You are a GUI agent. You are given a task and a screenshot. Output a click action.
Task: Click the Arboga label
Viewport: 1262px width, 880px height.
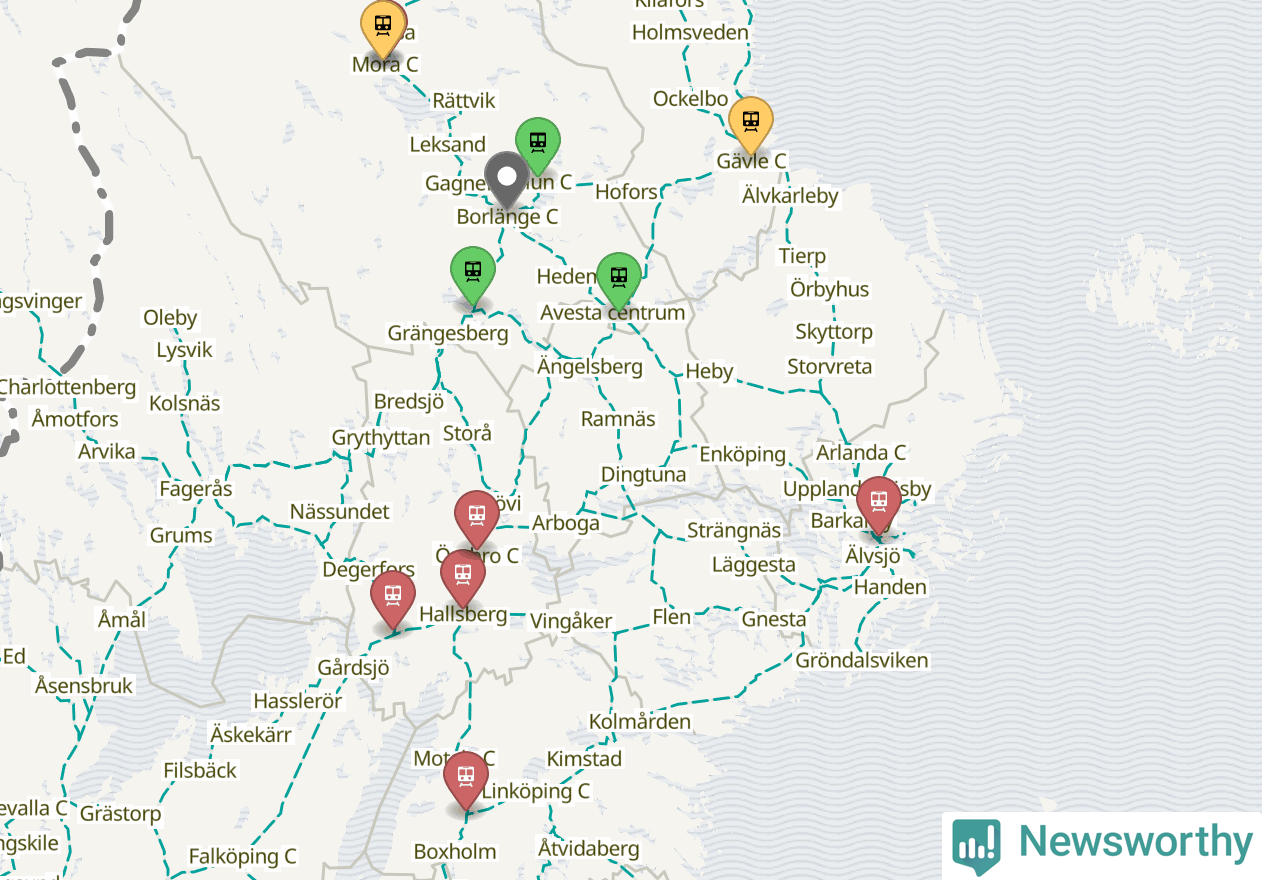coord(566,522)
